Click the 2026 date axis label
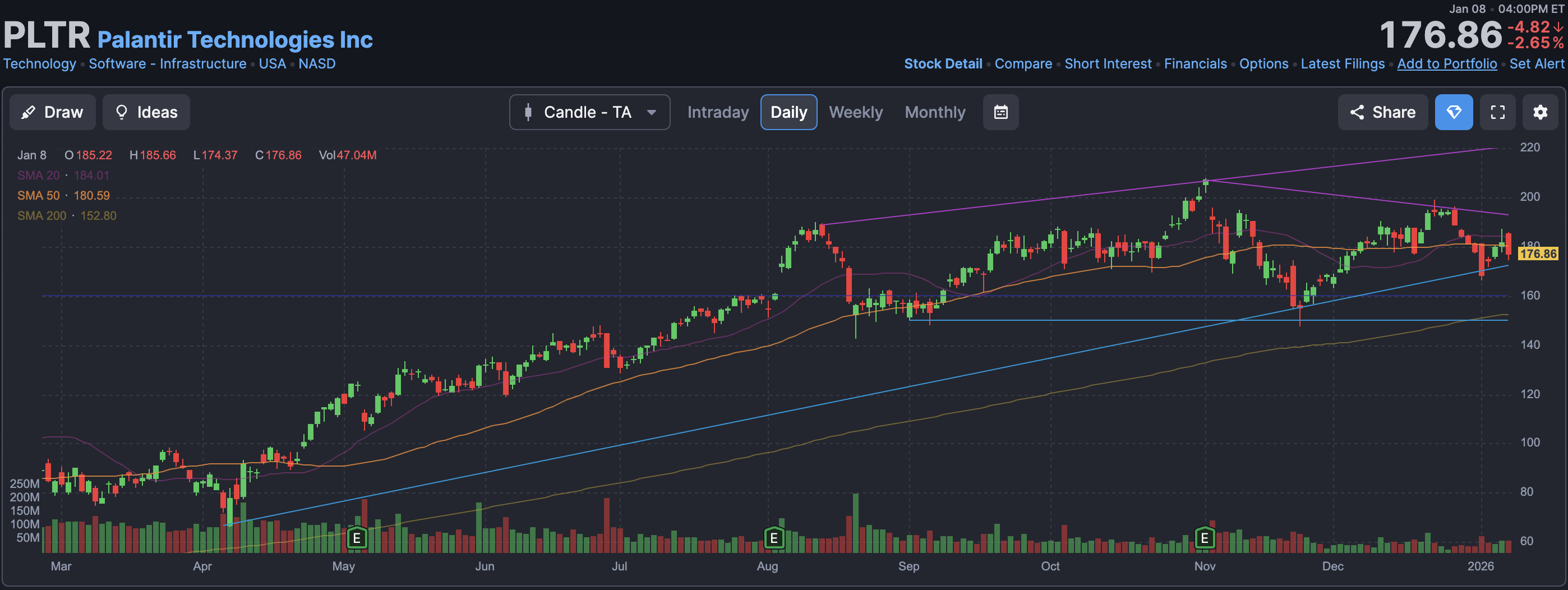Viewport: 1568px width, 590px height. (1481, 566)
